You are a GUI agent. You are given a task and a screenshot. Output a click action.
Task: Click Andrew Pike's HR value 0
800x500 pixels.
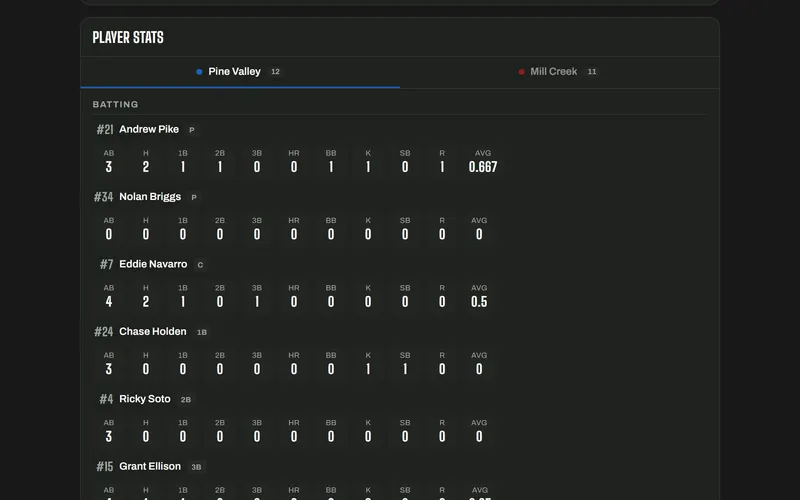point(294,167)
